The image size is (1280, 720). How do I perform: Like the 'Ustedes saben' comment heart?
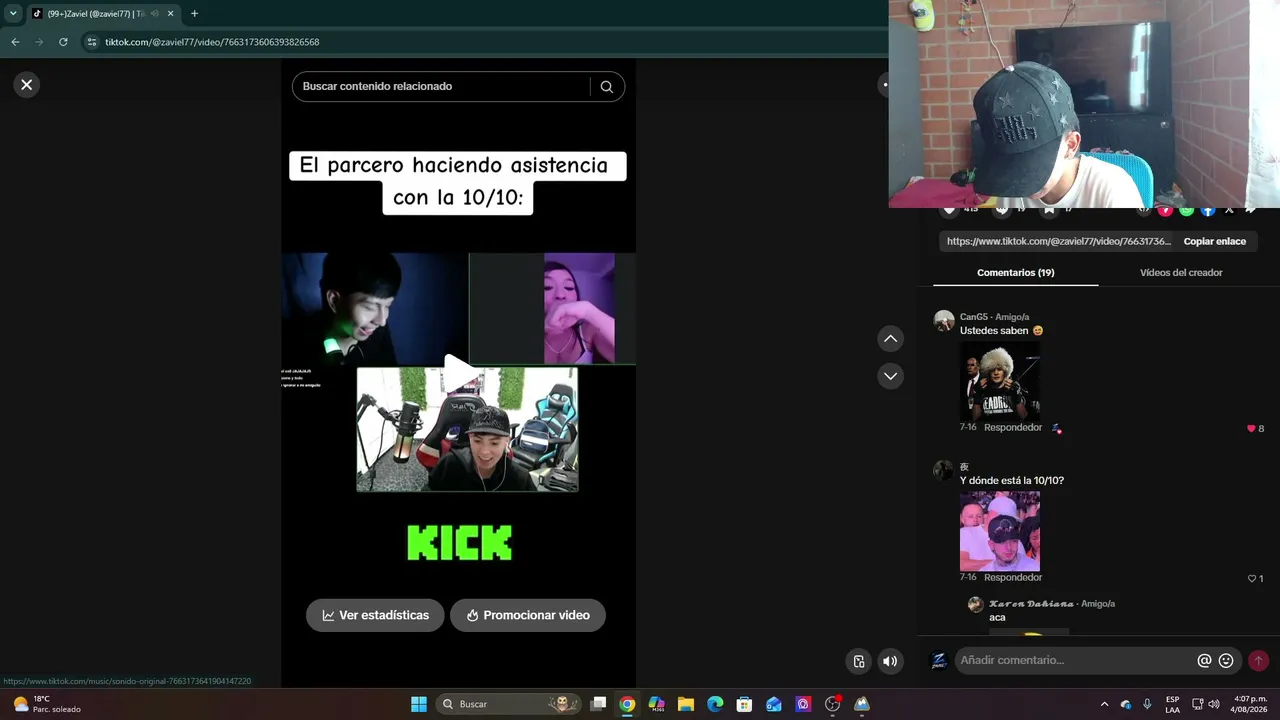pyautogui.click(x=1251, y=429)
